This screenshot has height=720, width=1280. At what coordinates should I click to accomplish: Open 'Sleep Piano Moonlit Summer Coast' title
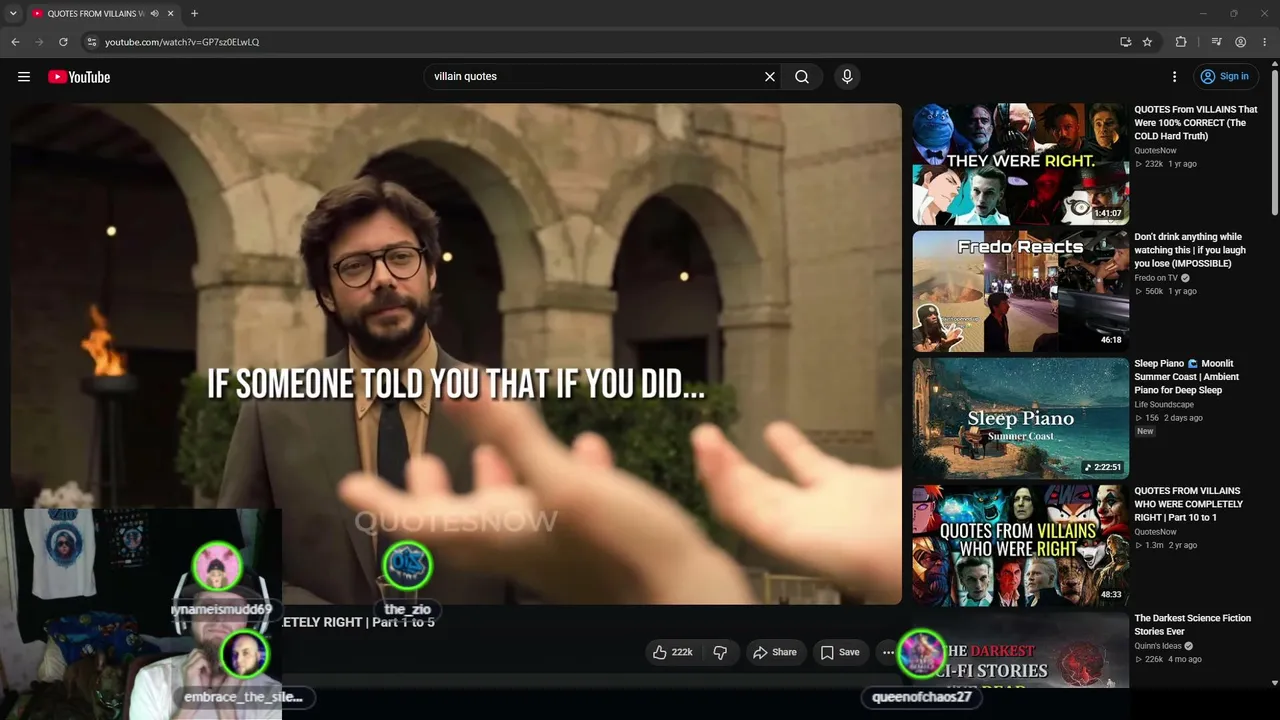coord(1186,377)
